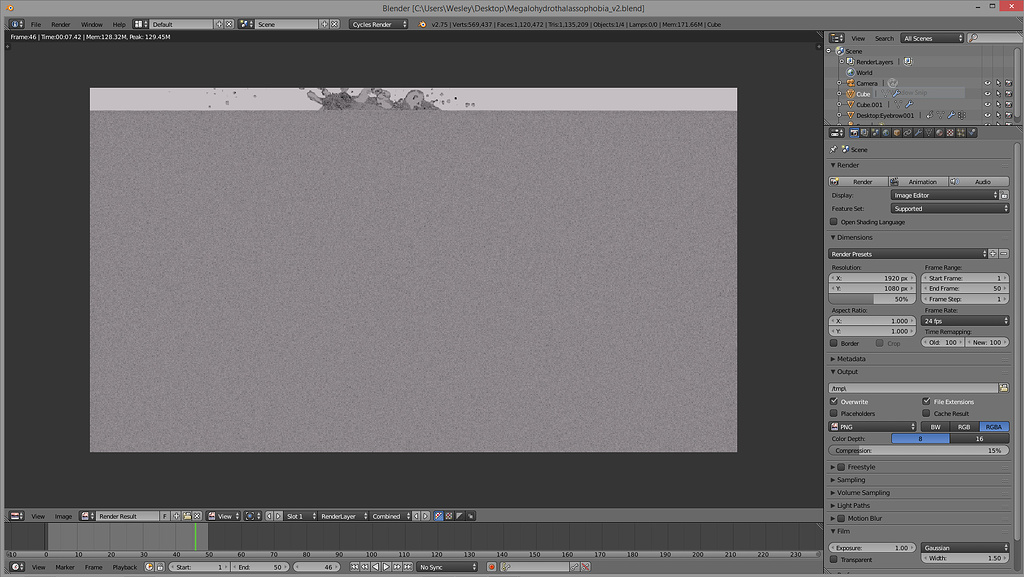Open the Render properties tab (camera icon)
1024x577 pixels.
(854, 133)
